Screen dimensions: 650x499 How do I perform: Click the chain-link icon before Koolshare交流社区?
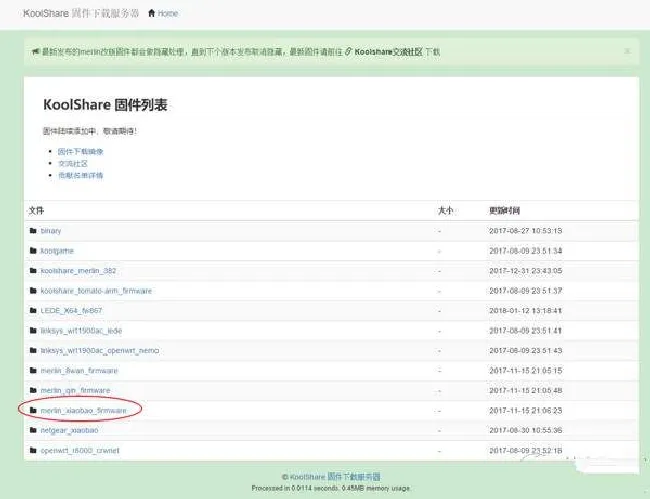pos(348,52)
